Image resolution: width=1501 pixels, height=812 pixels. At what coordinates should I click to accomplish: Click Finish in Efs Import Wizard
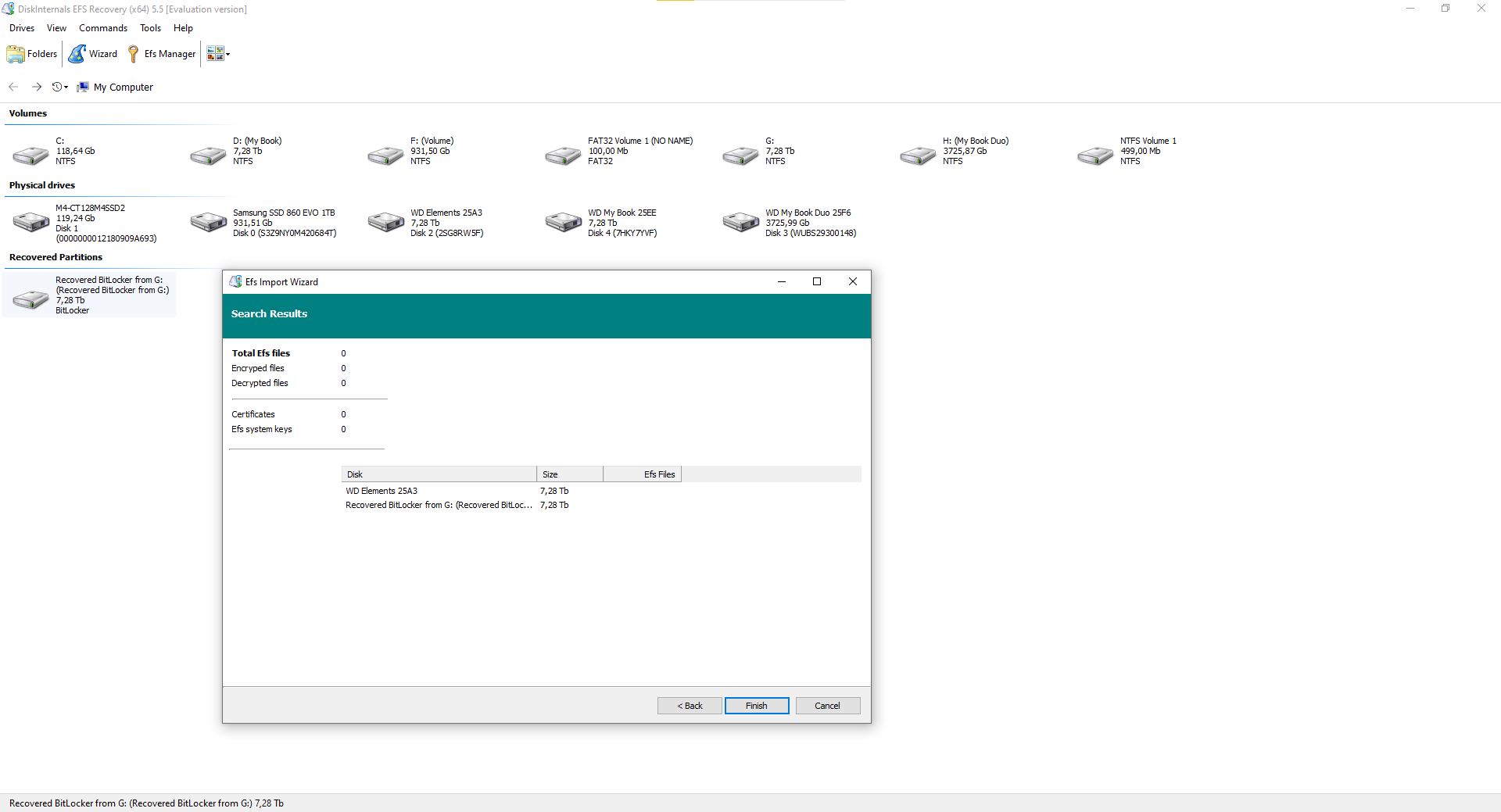(757, 706)
